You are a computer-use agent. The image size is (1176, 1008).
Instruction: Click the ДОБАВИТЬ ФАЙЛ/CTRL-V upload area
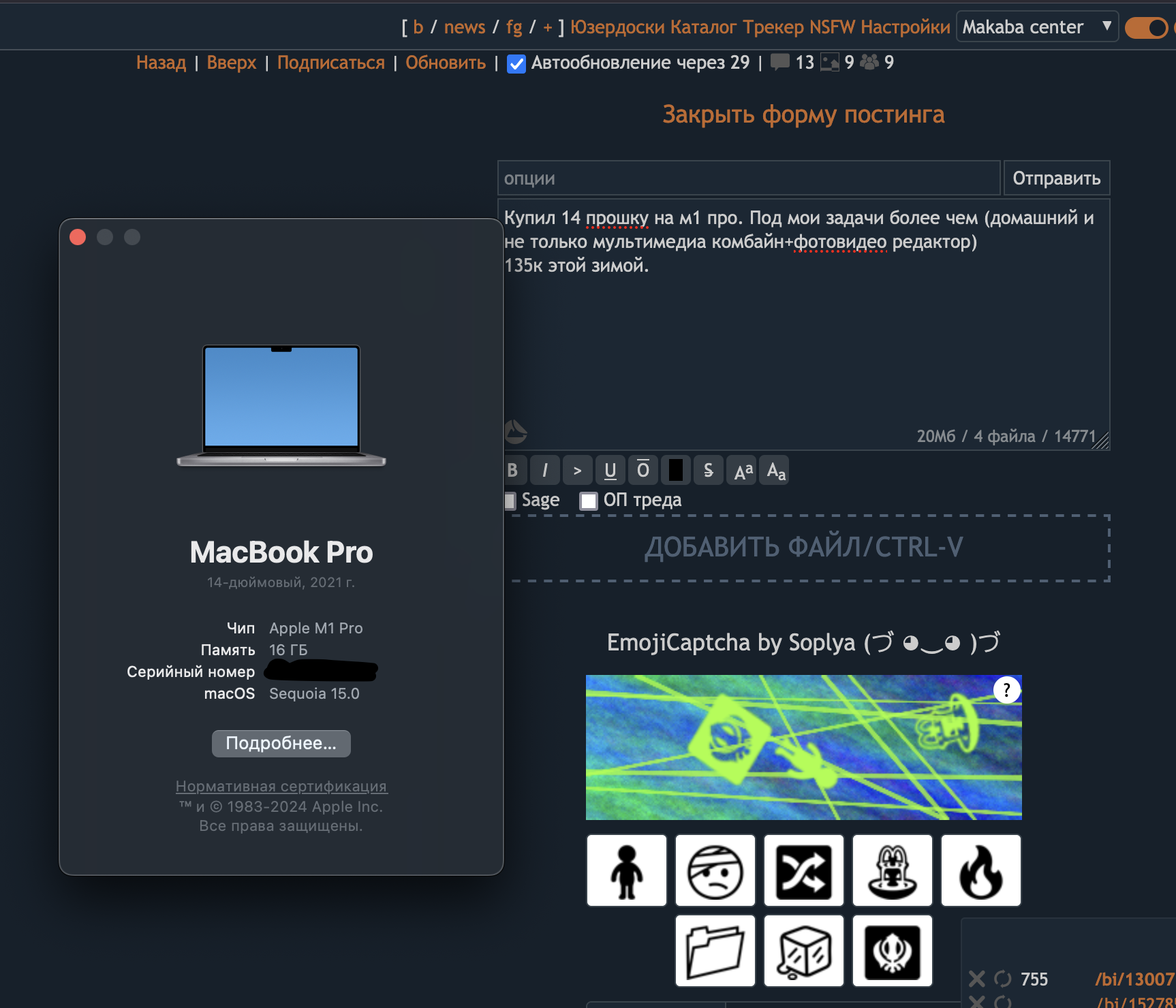809,548
